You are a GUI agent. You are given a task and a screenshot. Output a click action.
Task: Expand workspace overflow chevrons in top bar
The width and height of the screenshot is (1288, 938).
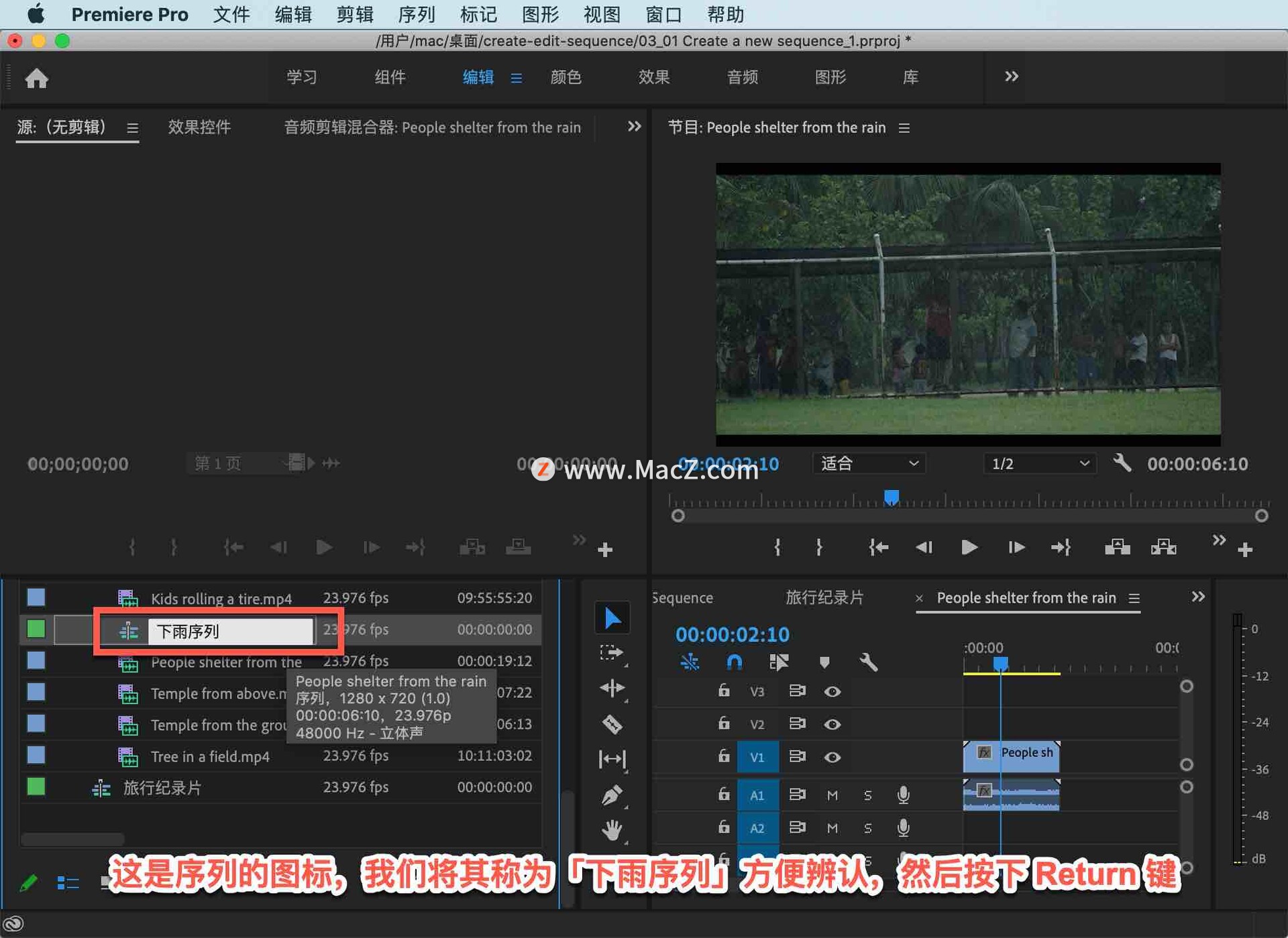click(x=1011, y=76)
